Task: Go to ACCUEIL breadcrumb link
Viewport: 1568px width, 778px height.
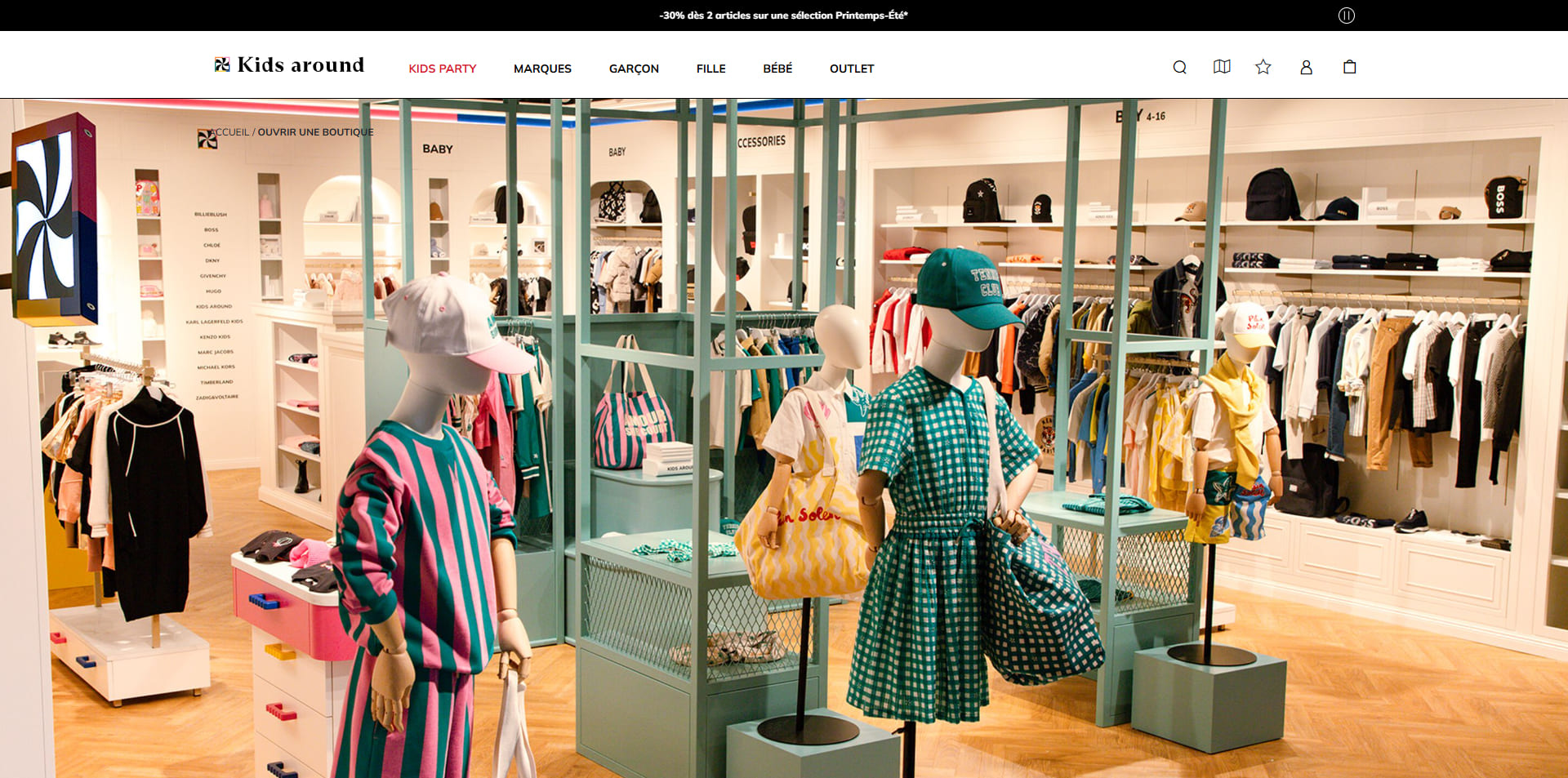Action: tap(230, 132)
